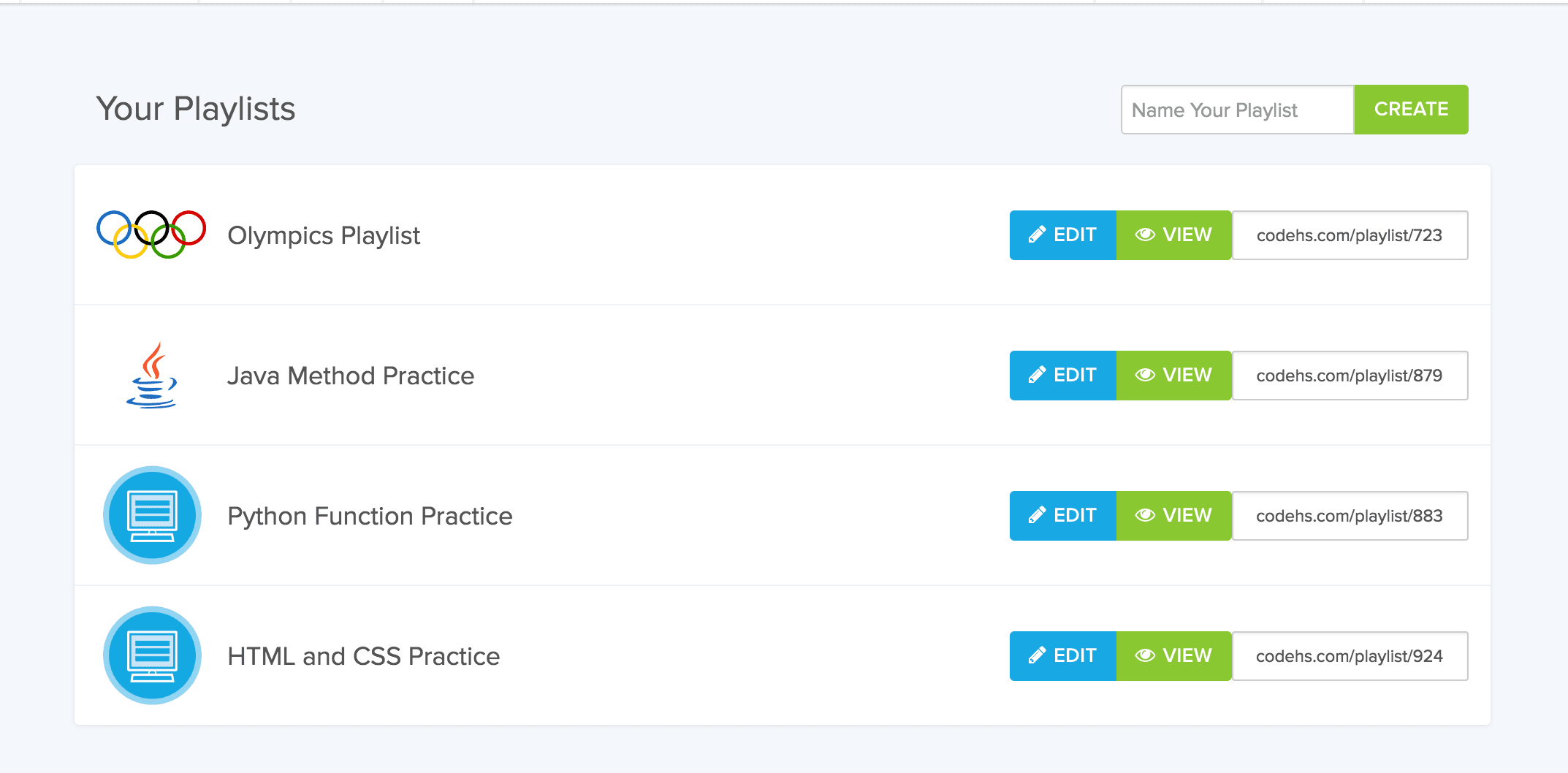Screen dimensions: 1568x773
Task: Edit the Java Method Practice playlist
Action: pyautogui.click(x=1063, y=376)
